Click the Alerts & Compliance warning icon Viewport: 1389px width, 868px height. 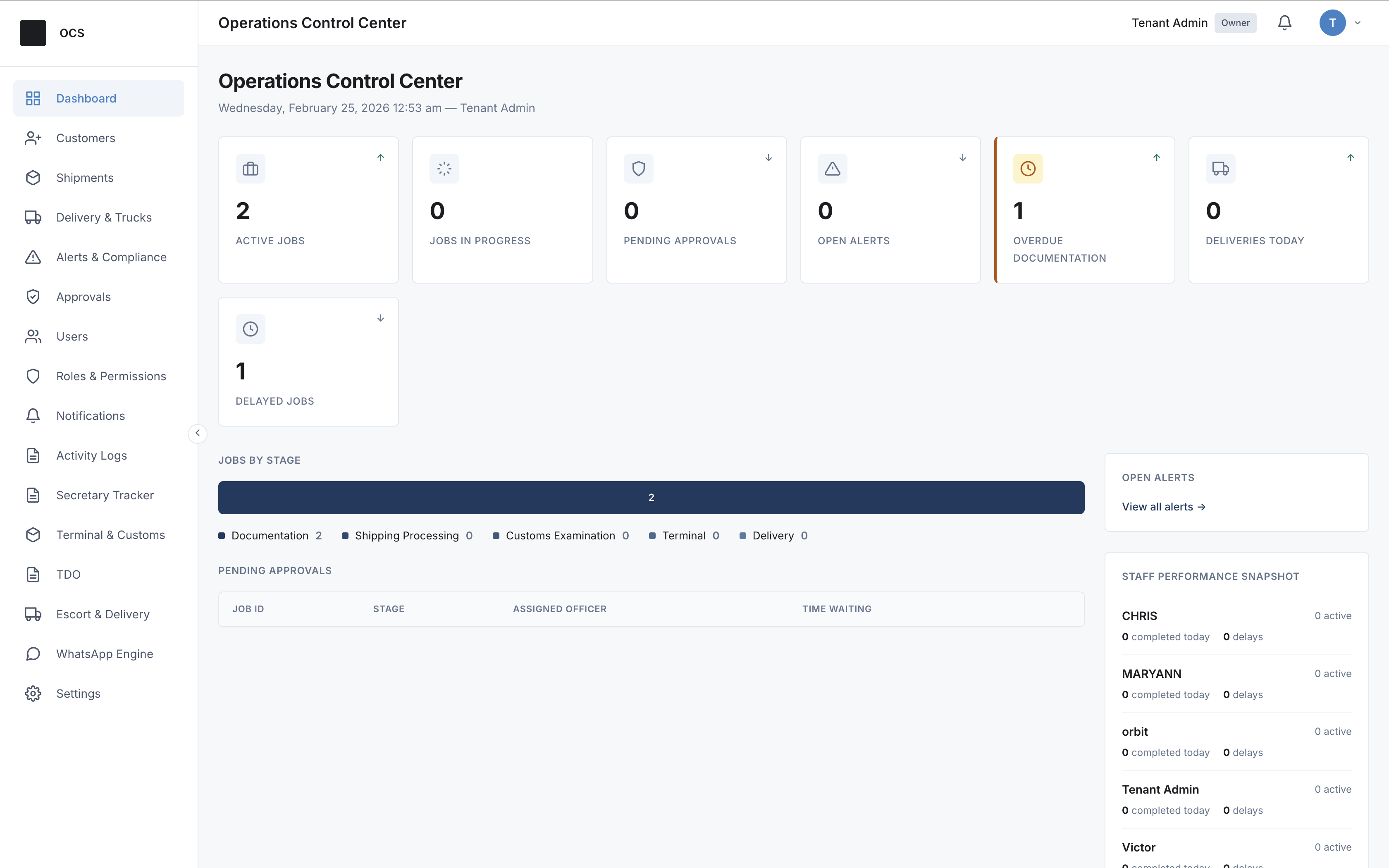click(33, 257)
